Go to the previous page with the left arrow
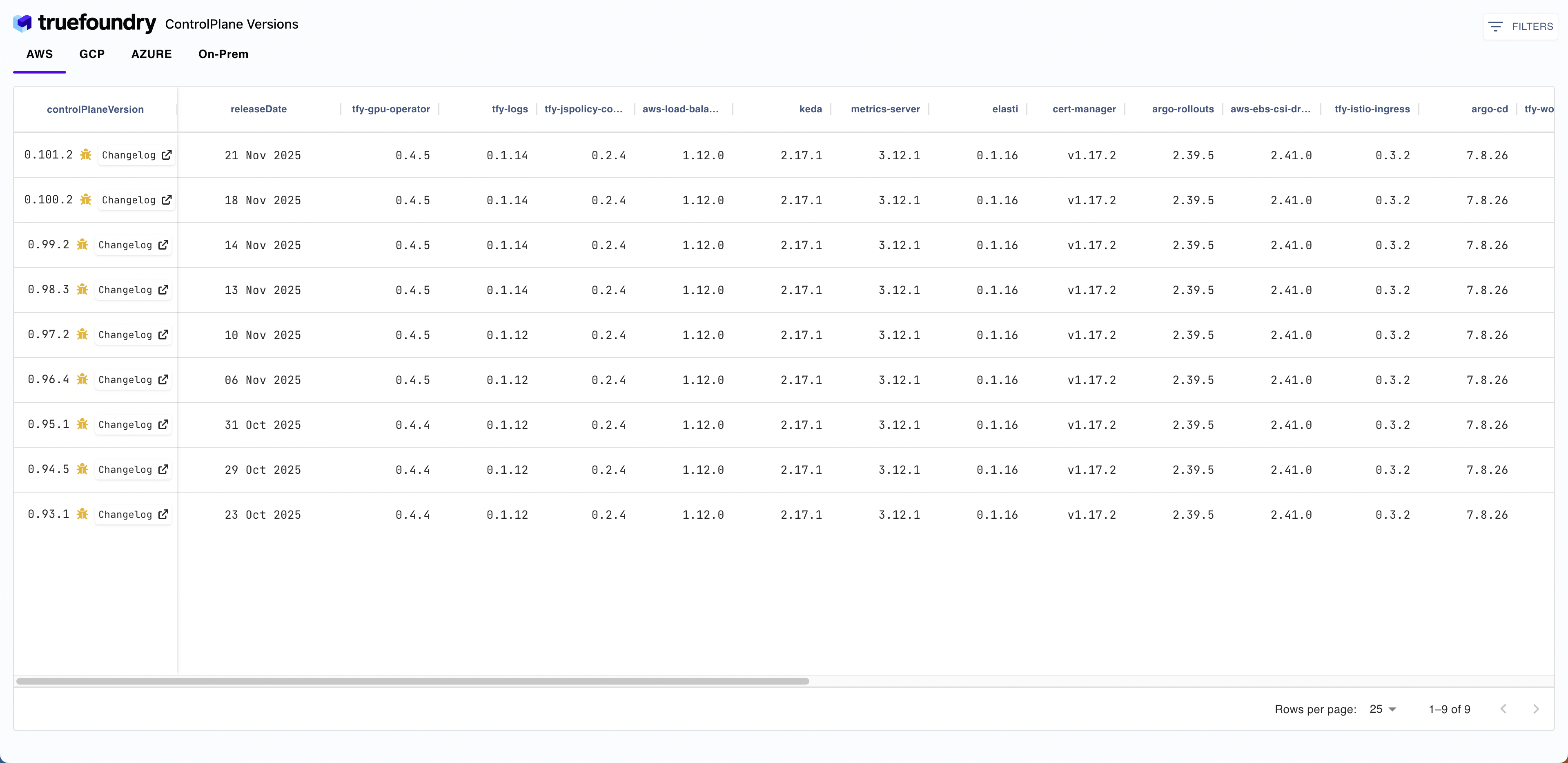Image resolution: width=1568 pixels, height=763 pixels. (x=1503, y=709)
